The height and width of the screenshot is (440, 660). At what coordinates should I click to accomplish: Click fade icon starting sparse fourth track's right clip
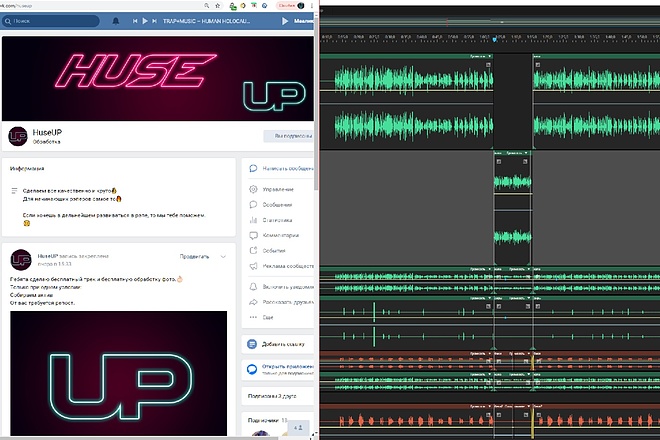pos(538,307)
